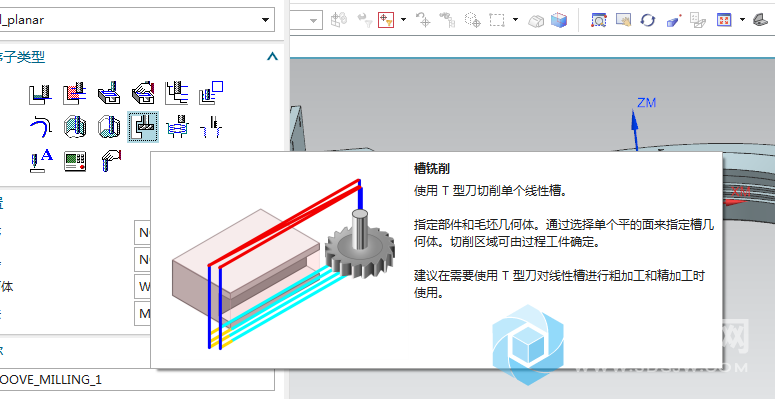Choose the Cleanup Corners curved-arc subtype
Viewport: 775px width, 399px height.
pos(40,127)
